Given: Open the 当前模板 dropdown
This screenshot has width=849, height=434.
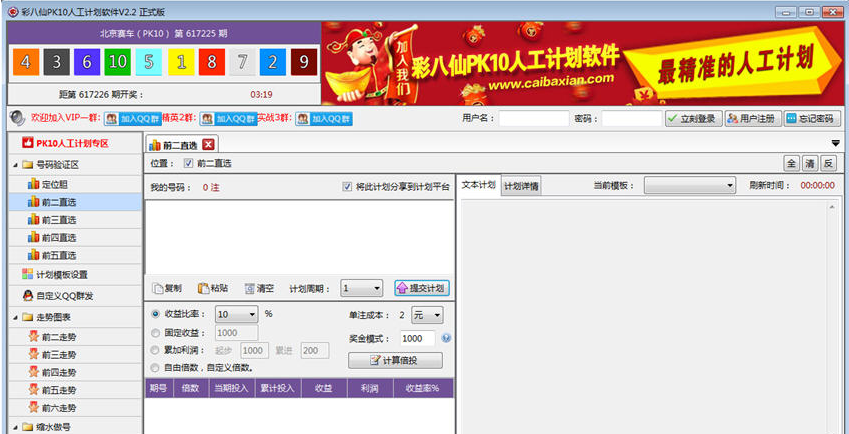Looking at the screenshot, I should [x=689, y=186].
